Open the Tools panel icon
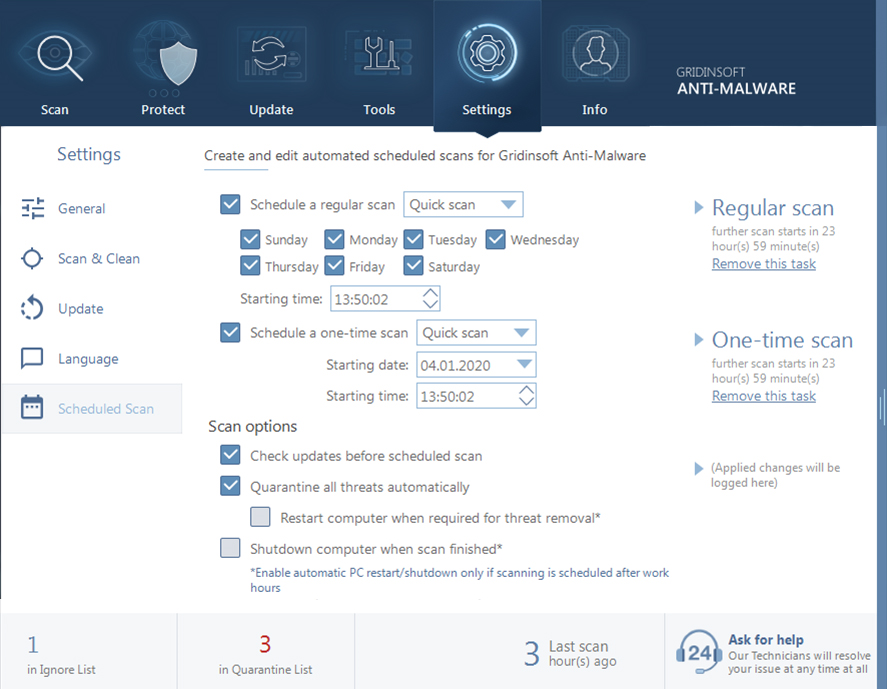Image resolution: width=887 pixels, height=689 pixels. [x=379, y=55]
